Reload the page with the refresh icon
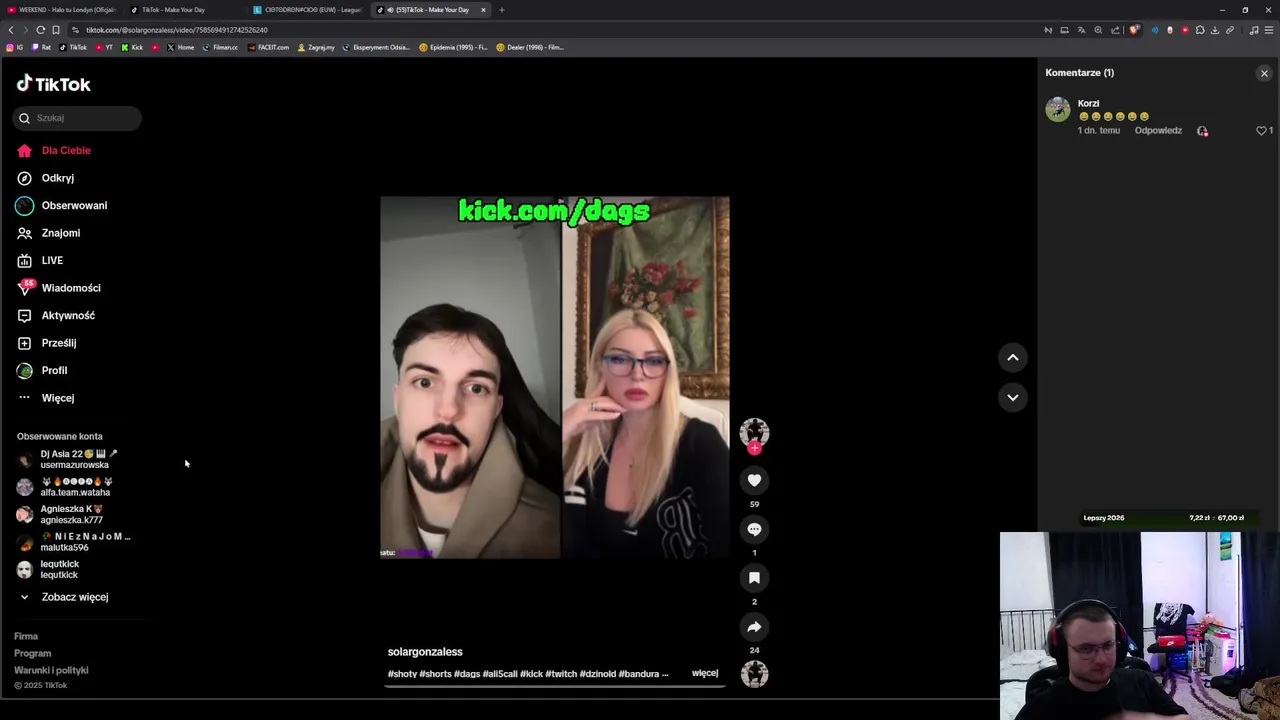Screen dimensions: 1280x720 click(41, 30)
